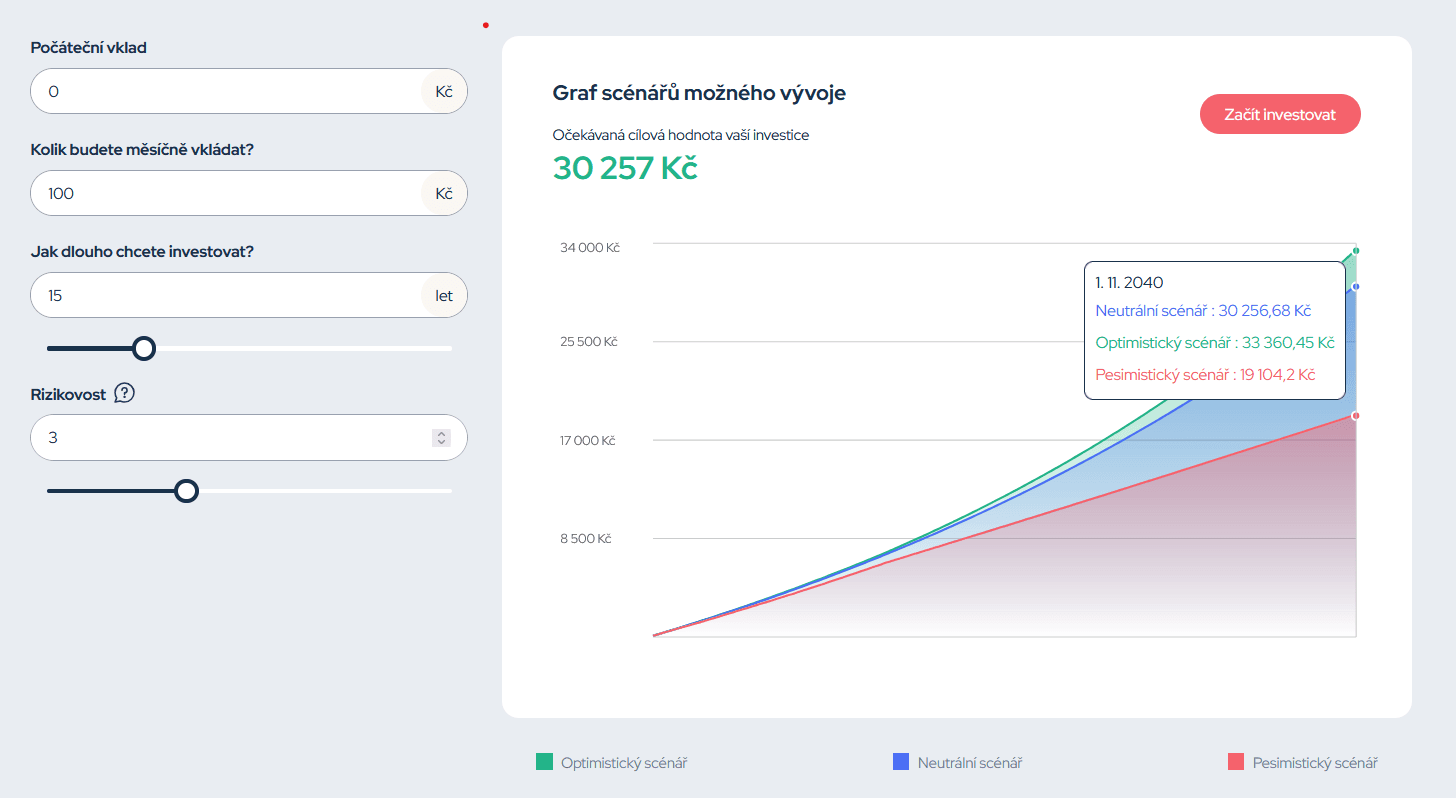Click the red Pesimistický scénář legend square
This screenshot has width=1456, height=798.
click(x=1235, y=762)
